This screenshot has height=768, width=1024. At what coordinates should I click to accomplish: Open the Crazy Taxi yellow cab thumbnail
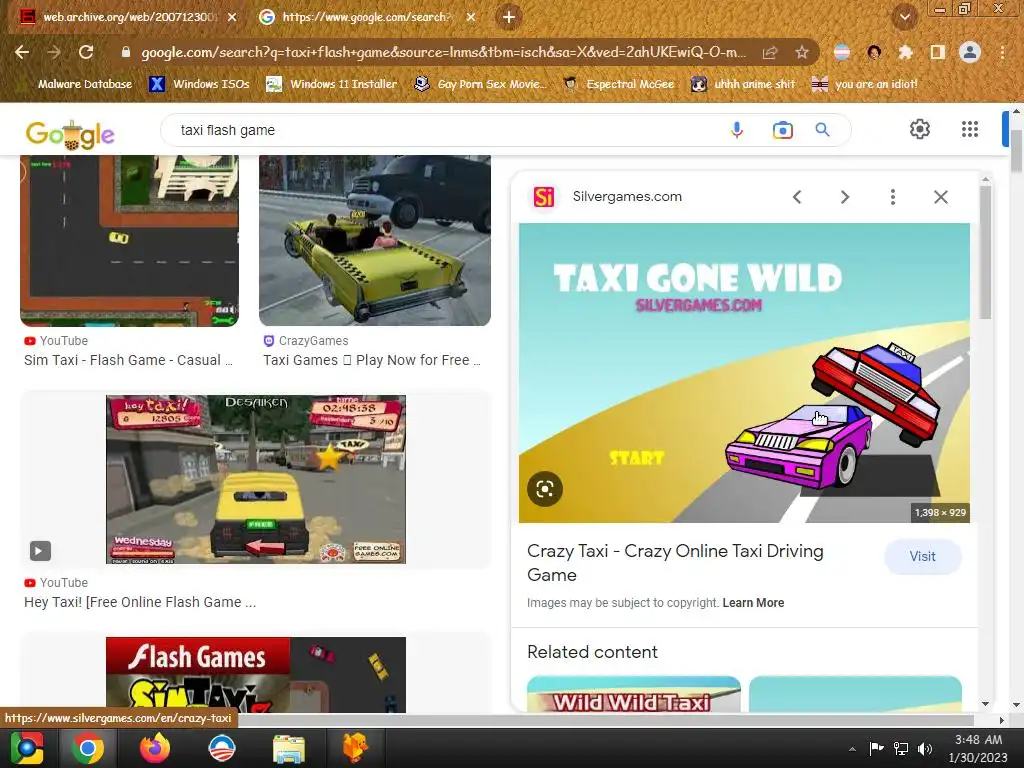pyautogui.click(x=375, y=240)
